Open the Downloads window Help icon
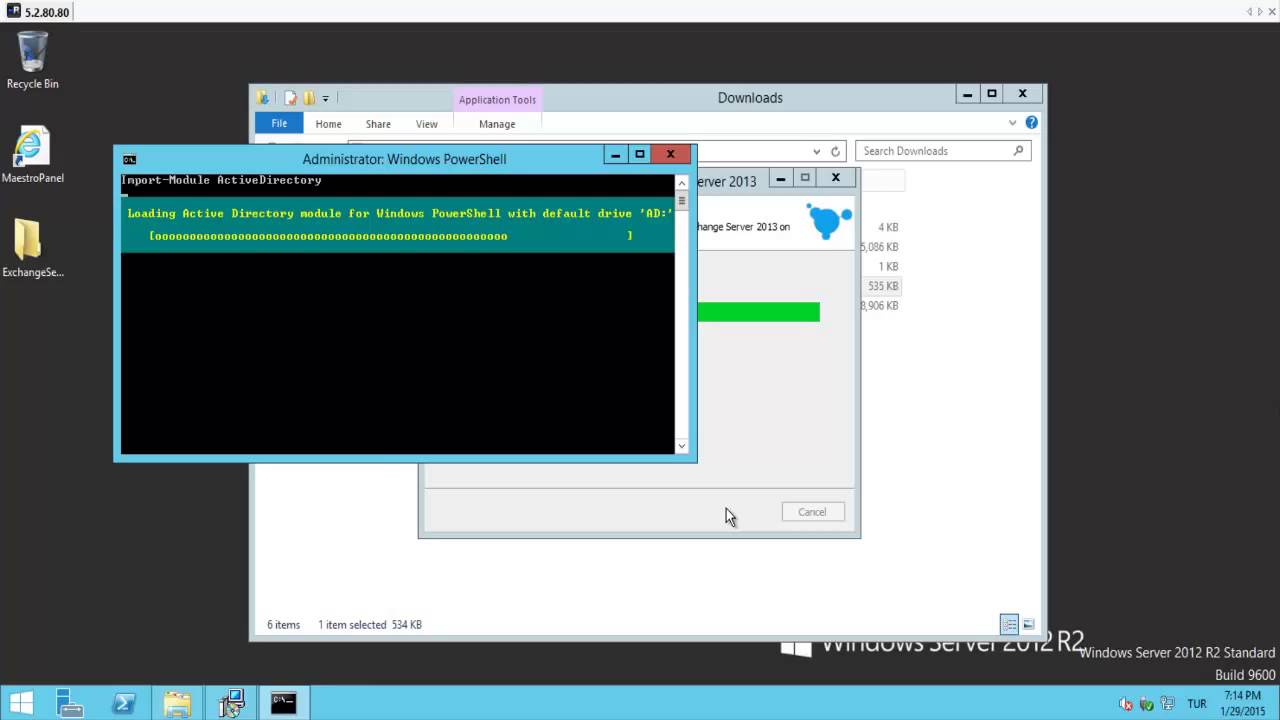Image resolution: width=1280 pixels, height=720 pixels. 1031,123
